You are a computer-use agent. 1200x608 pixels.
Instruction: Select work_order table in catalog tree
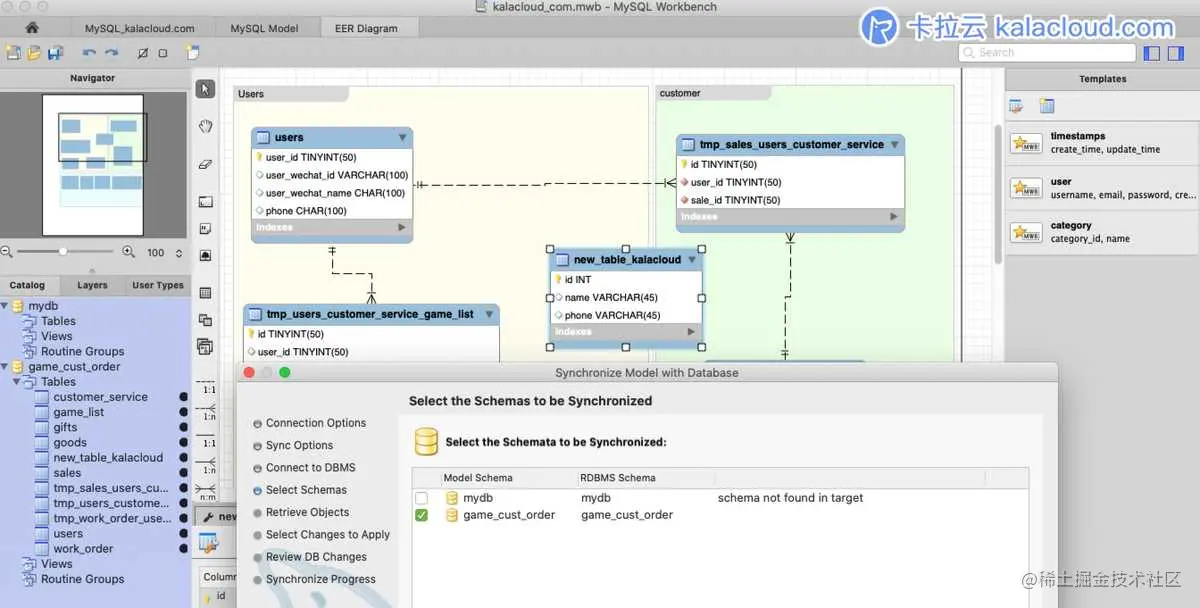point(83,548)
